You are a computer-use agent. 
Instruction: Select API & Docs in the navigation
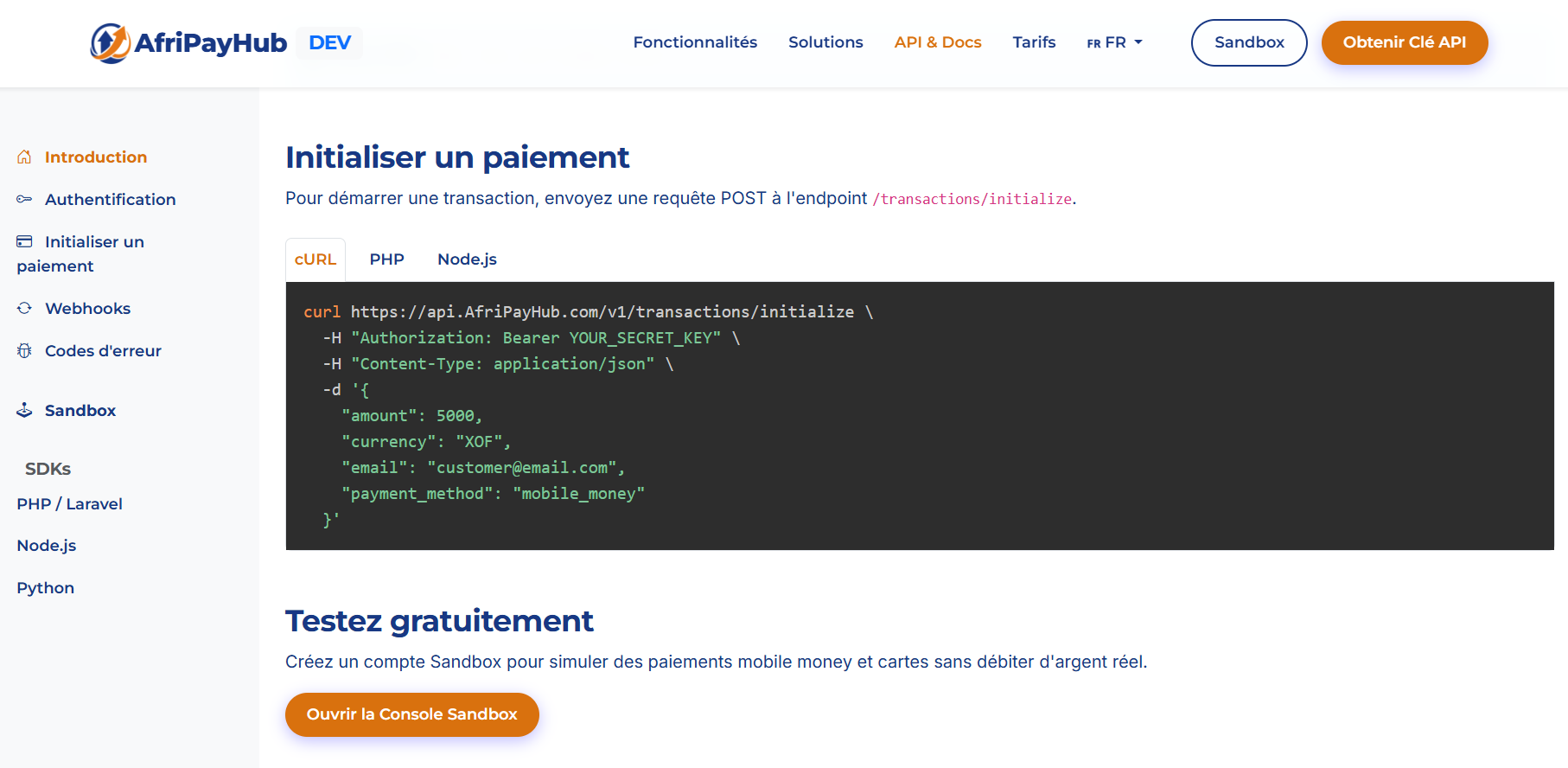pyautogui.click(x=937, y=42)
